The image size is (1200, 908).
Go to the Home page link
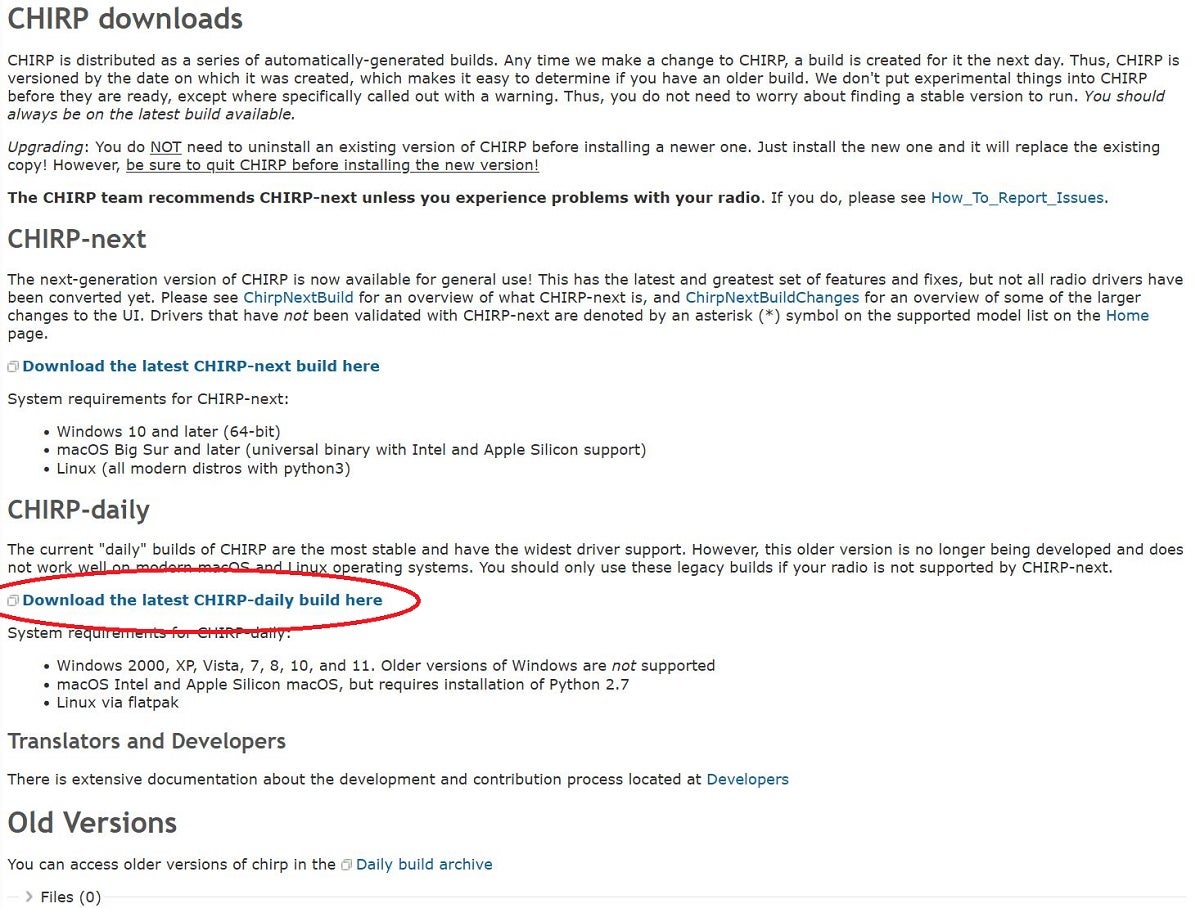(1127, 316)
